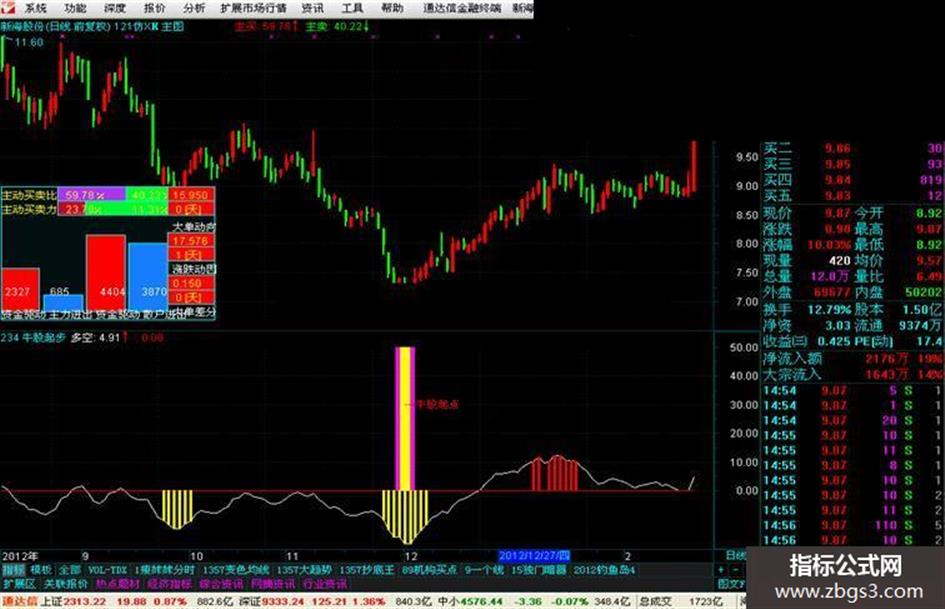Open the 扩展市场行情 menu
945x609 pixels.
[x=253, y=8]
